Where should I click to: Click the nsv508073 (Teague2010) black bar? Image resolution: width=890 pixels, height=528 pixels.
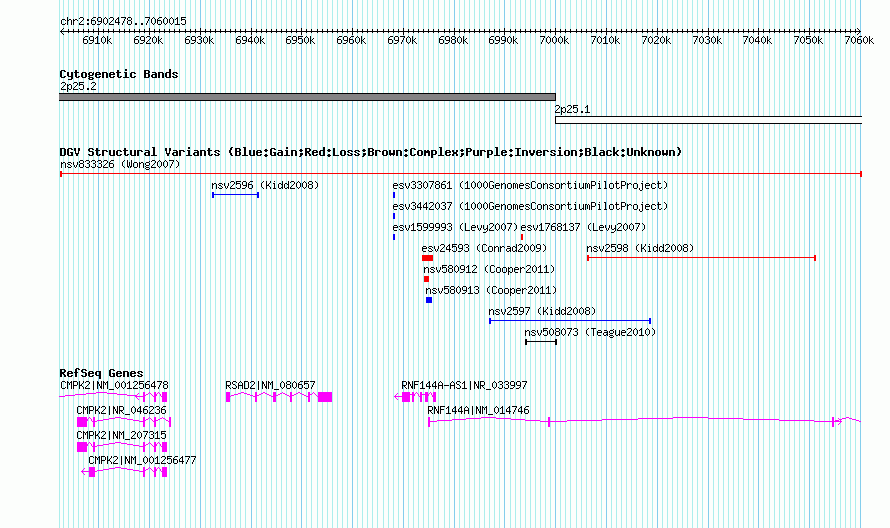click(541, 342)
